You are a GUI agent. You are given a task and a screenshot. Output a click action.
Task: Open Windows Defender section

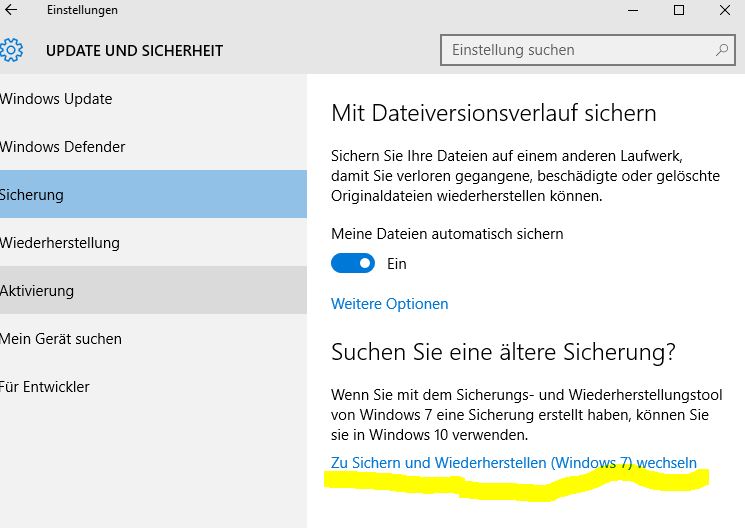pos(153,147)
